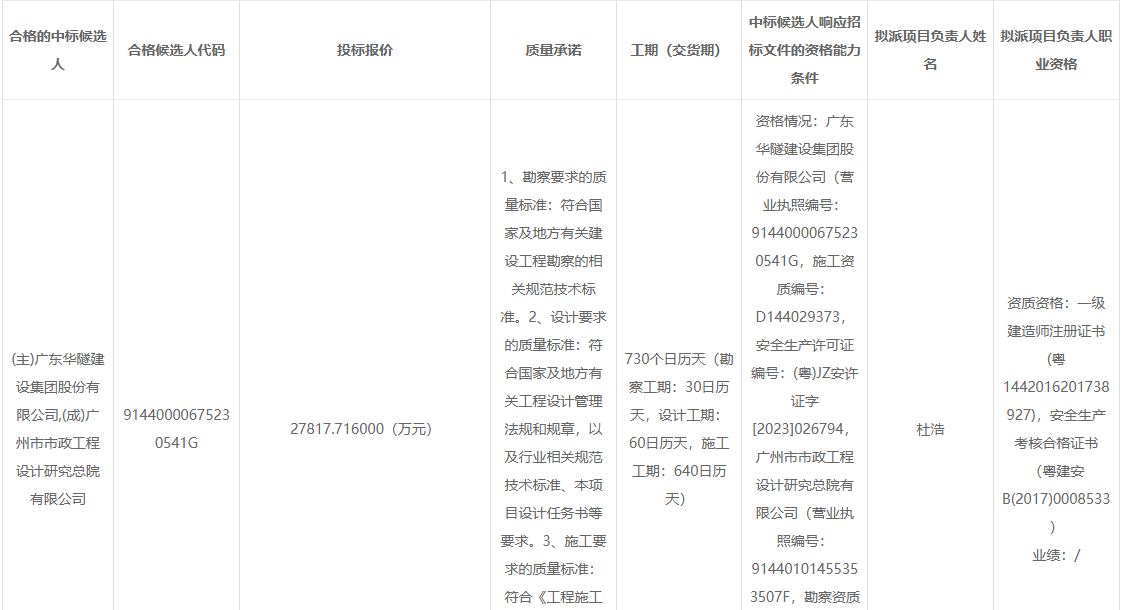Click the 合格的中标候选人 column header
The image size is (1123, 610).
click(58, 50)
